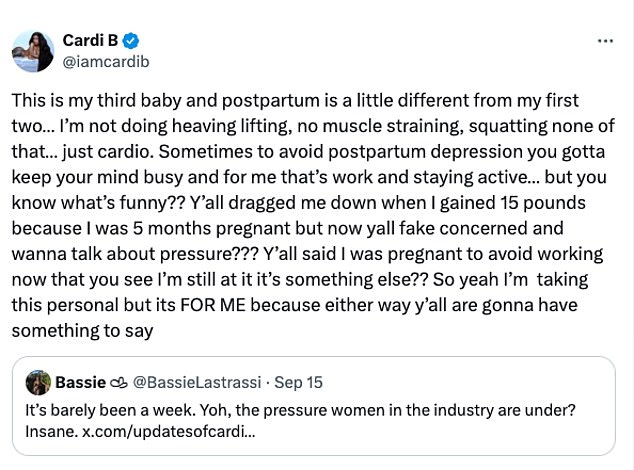Click the Bassie display name
This screenshot has width=634, height=470.
(77, 383)
